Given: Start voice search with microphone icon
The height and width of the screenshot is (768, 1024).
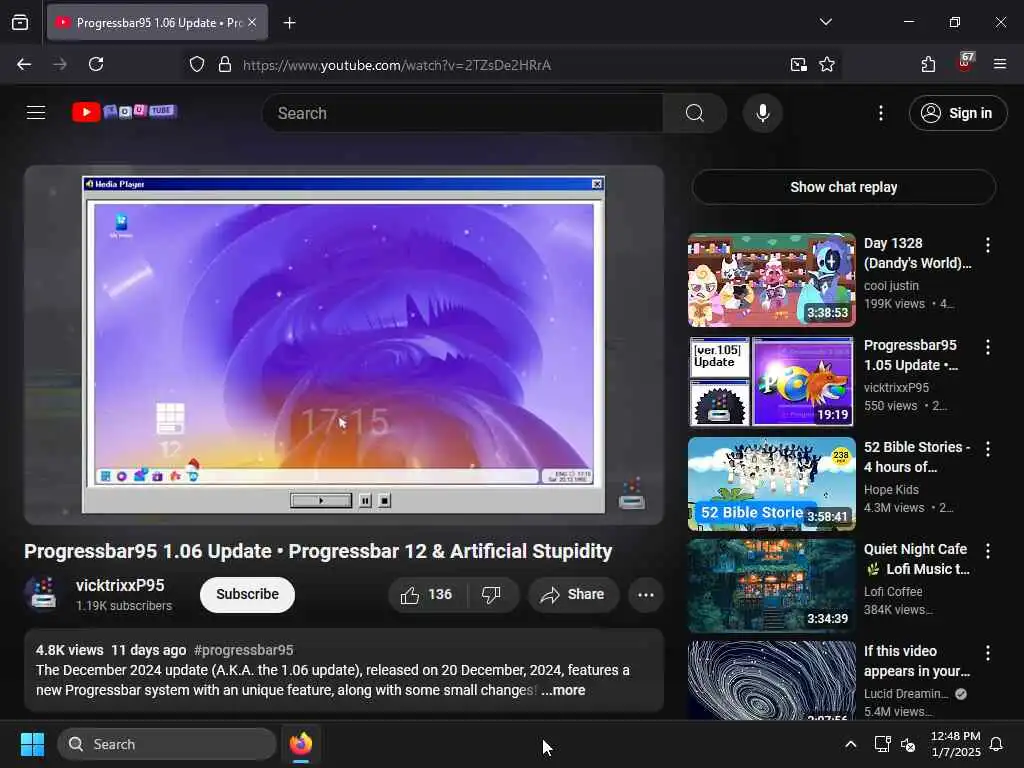Looking at the screenshot, I should click(x=762, y=113).
